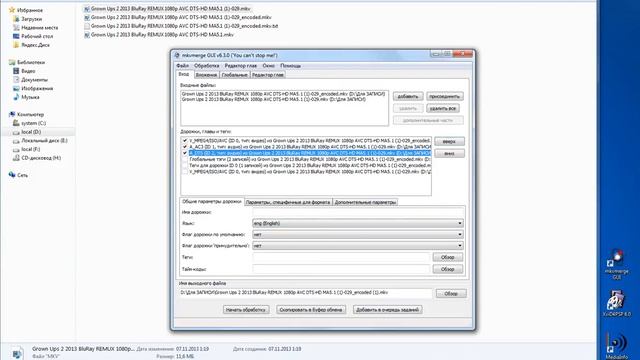Image resolution: width=640 pixels, height=360 pixels.
Task: Select the Вход tab
Action: [x=184, y=75]
